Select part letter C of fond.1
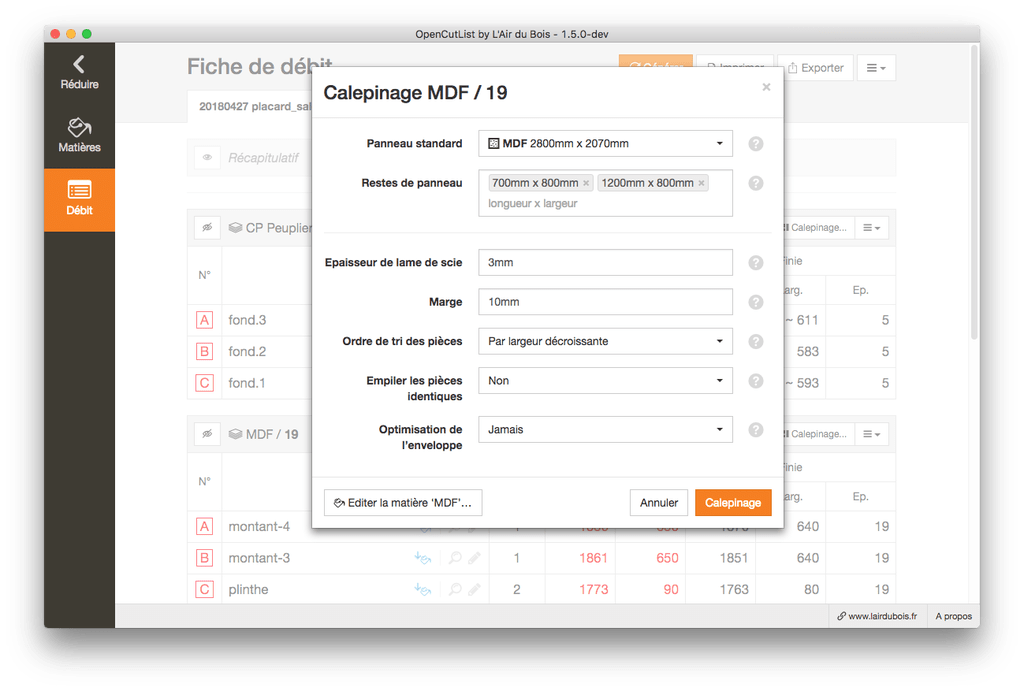This screenshot has height=691, width=1024. [x=204, y=383]
